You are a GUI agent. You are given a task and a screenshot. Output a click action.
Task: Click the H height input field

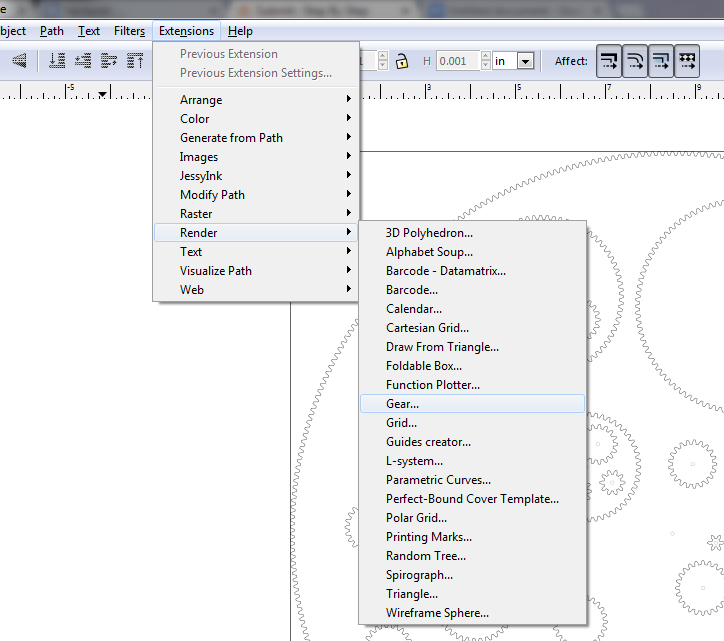[x=458, y=61]
